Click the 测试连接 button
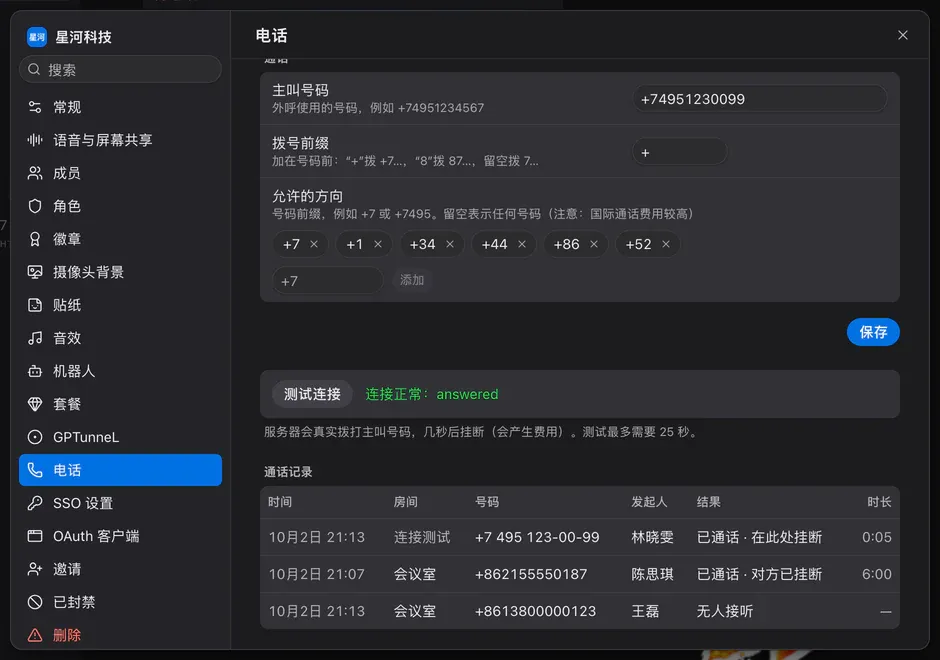The width and height of the screenshot is (940, 660). (312, 394)
